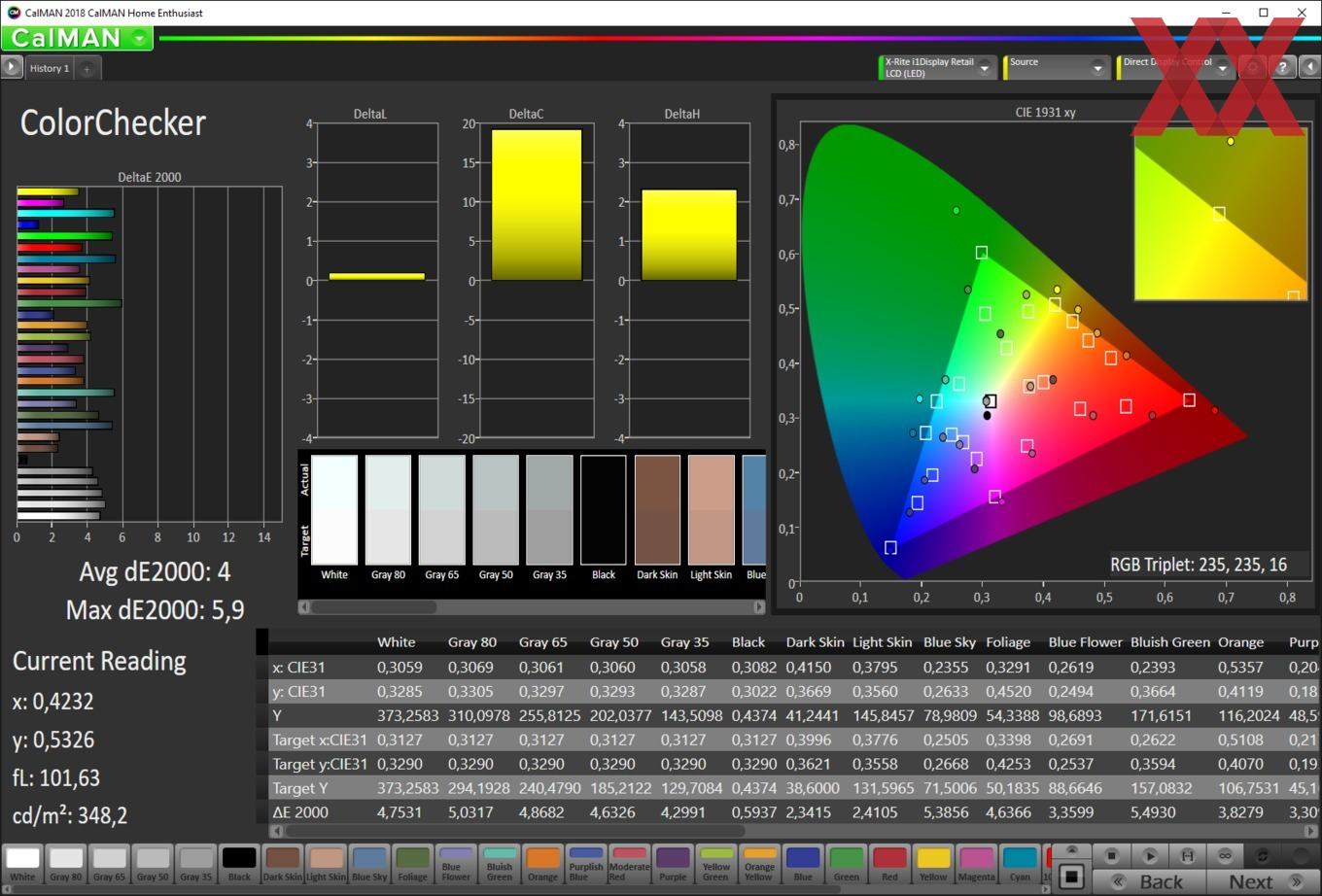Collapse side panel with left arrow icon
Screen dimensions: 1322x896
point(1309,67)
